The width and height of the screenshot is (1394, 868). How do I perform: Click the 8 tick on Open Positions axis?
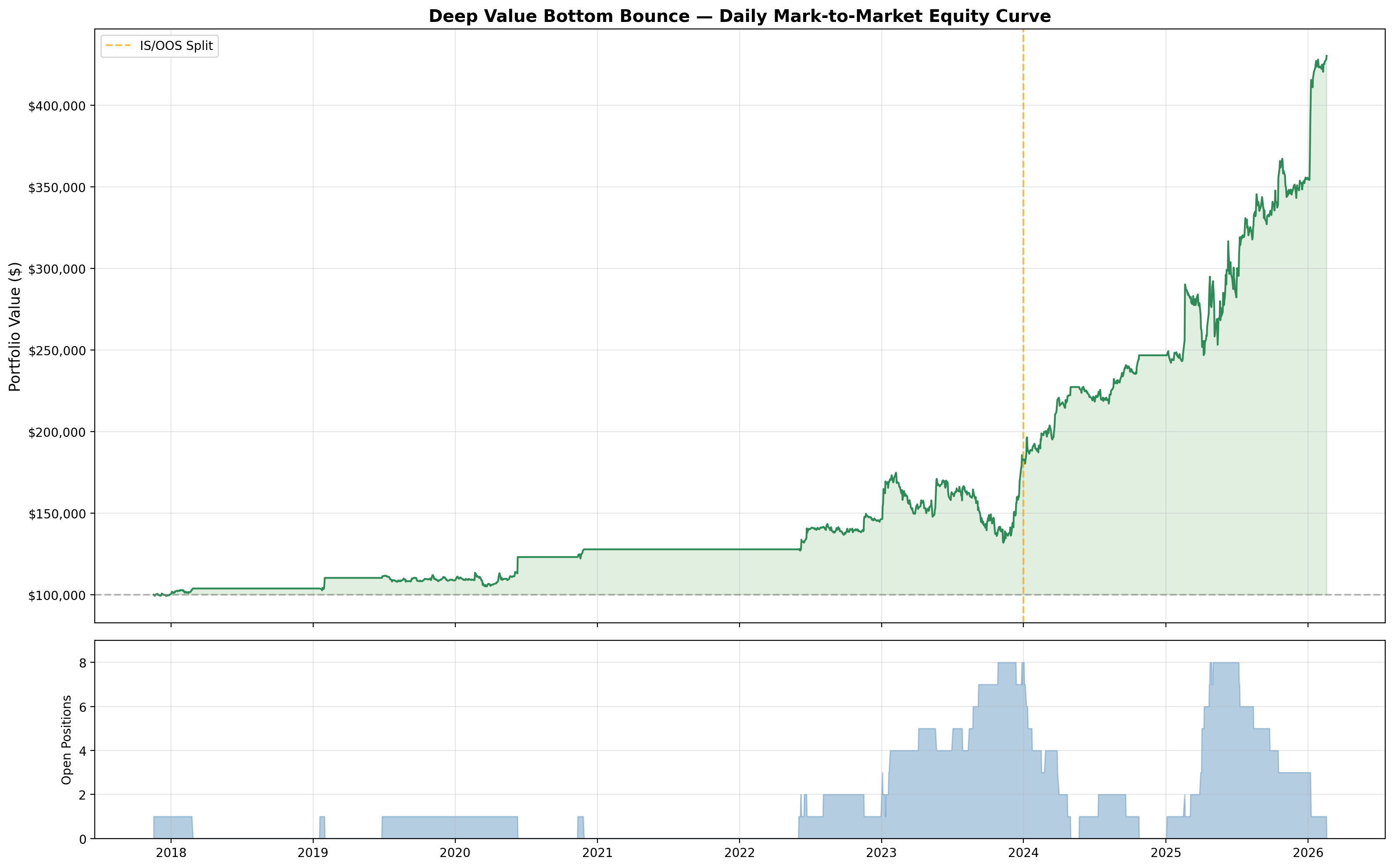82,663
